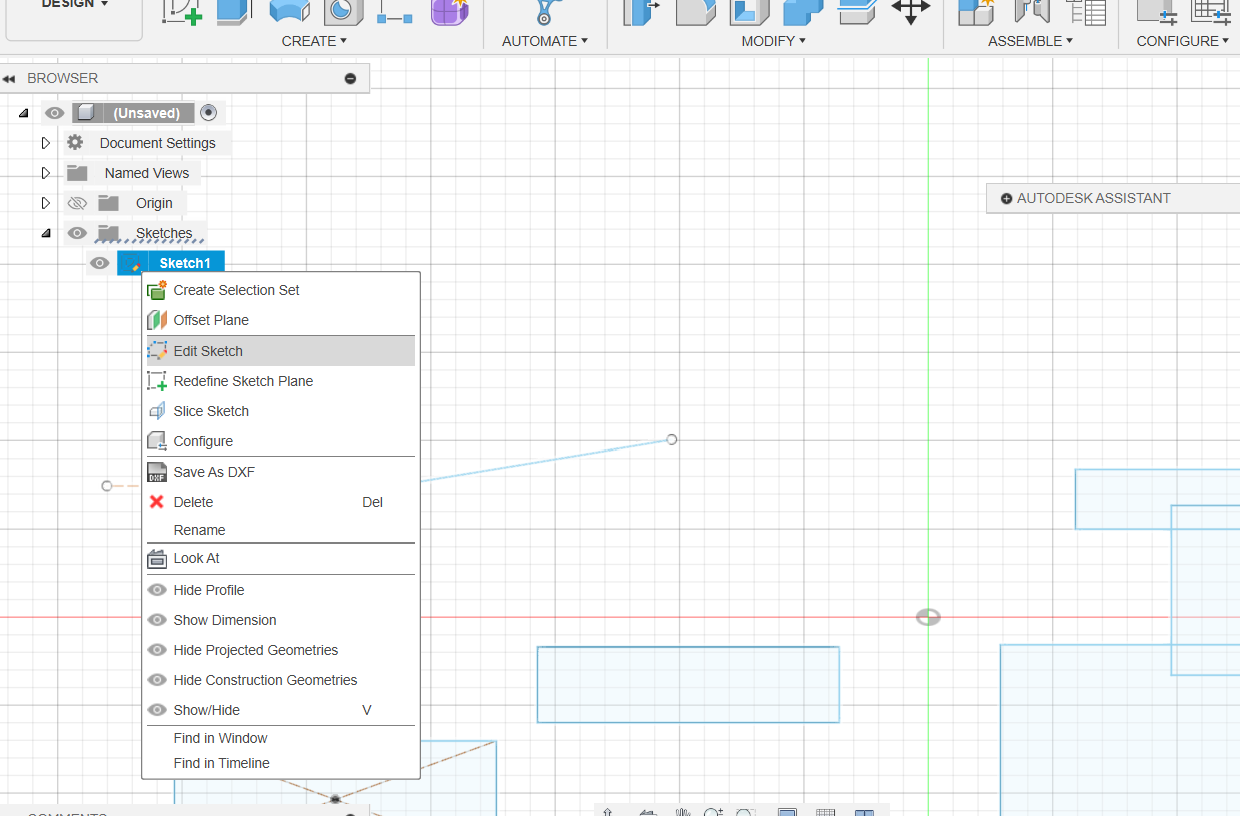Screen dimensions: 1240x816
Task: Collapse the Browser panel with double arrows
Action: [9, 79]
